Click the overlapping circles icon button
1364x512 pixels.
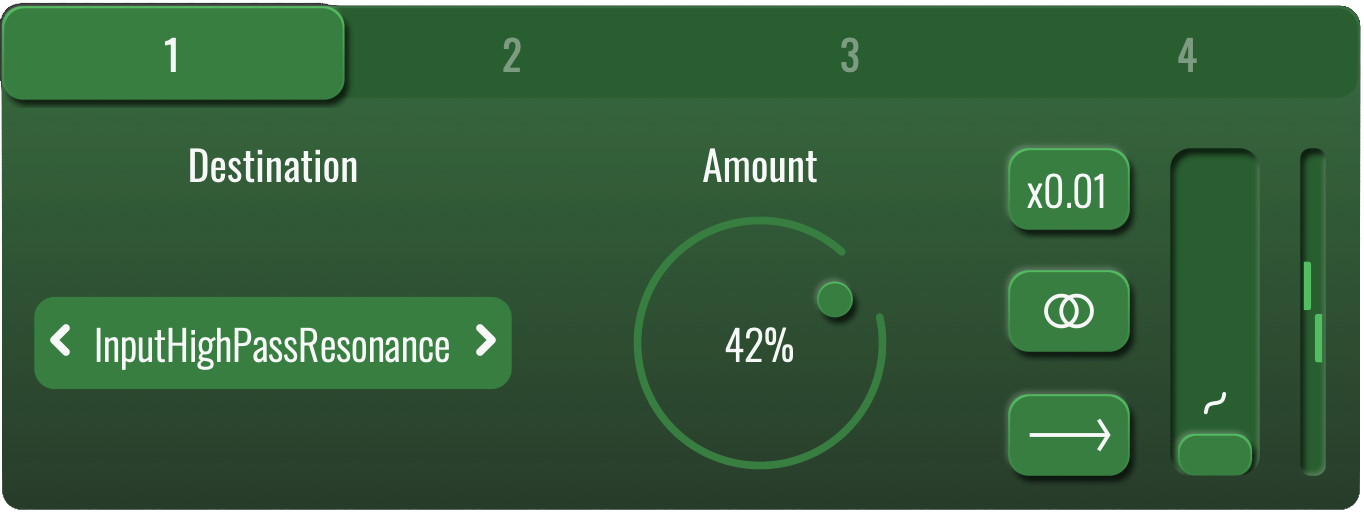click(x=1069, y=311)
